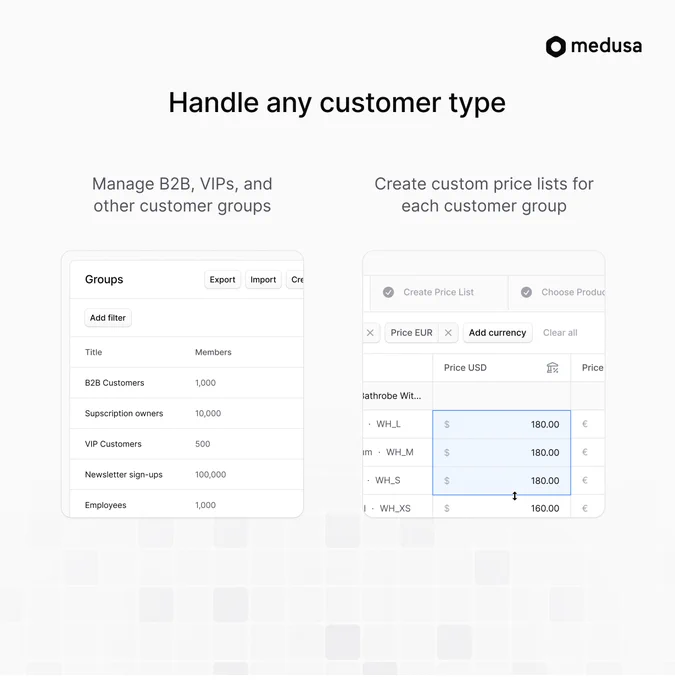Click the dollar symbol in the WH_XS row
Viewport: 675px width, 680px height.
pos(447,508)
